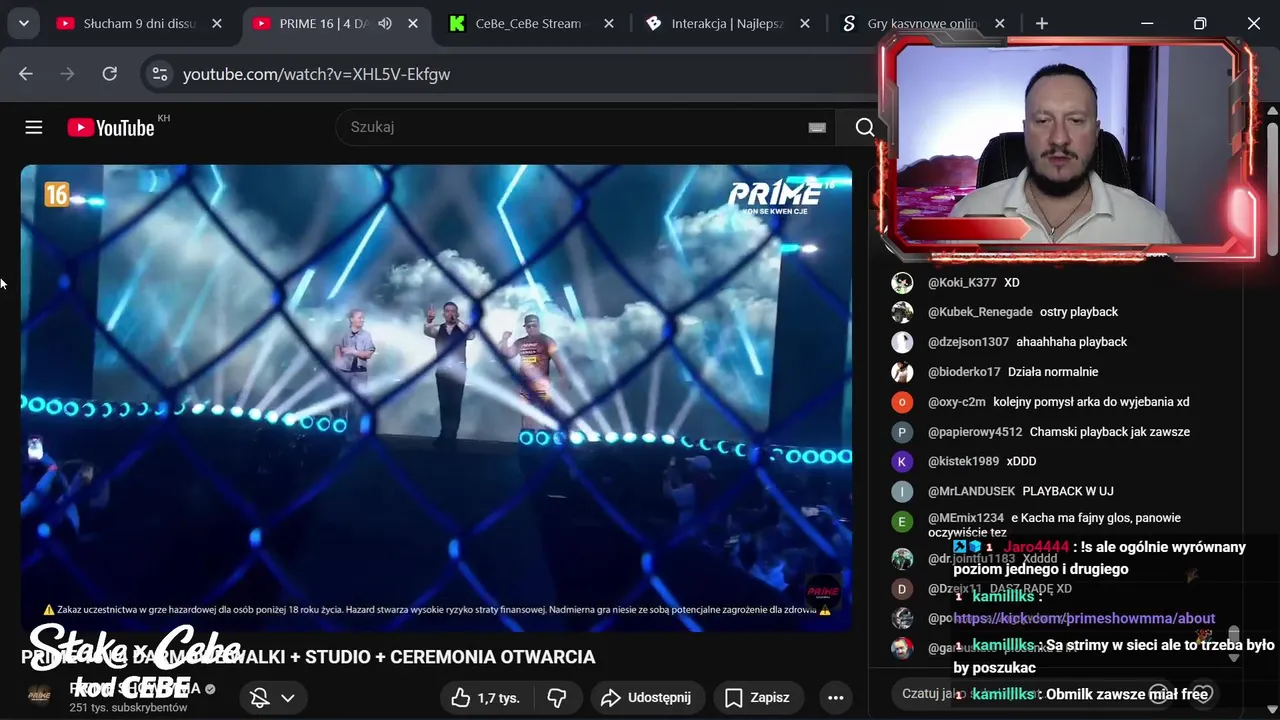Close the CeBe_CeBe Stream tab
Viewport: 1280px width, 720px height.
click(609, 23)
